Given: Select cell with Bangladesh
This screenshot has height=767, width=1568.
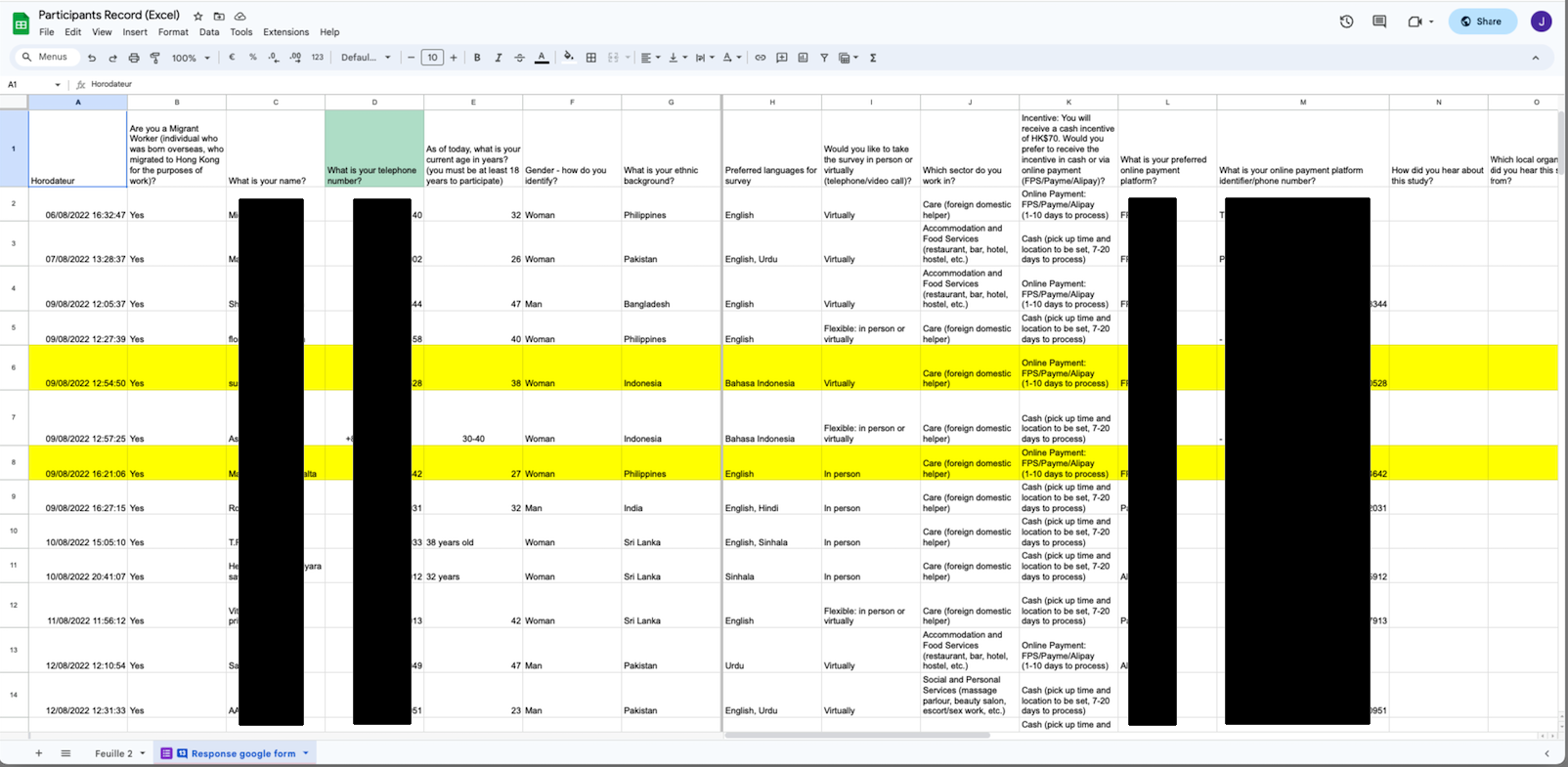Looking at the screenshot, I should [x=671, y=288].
